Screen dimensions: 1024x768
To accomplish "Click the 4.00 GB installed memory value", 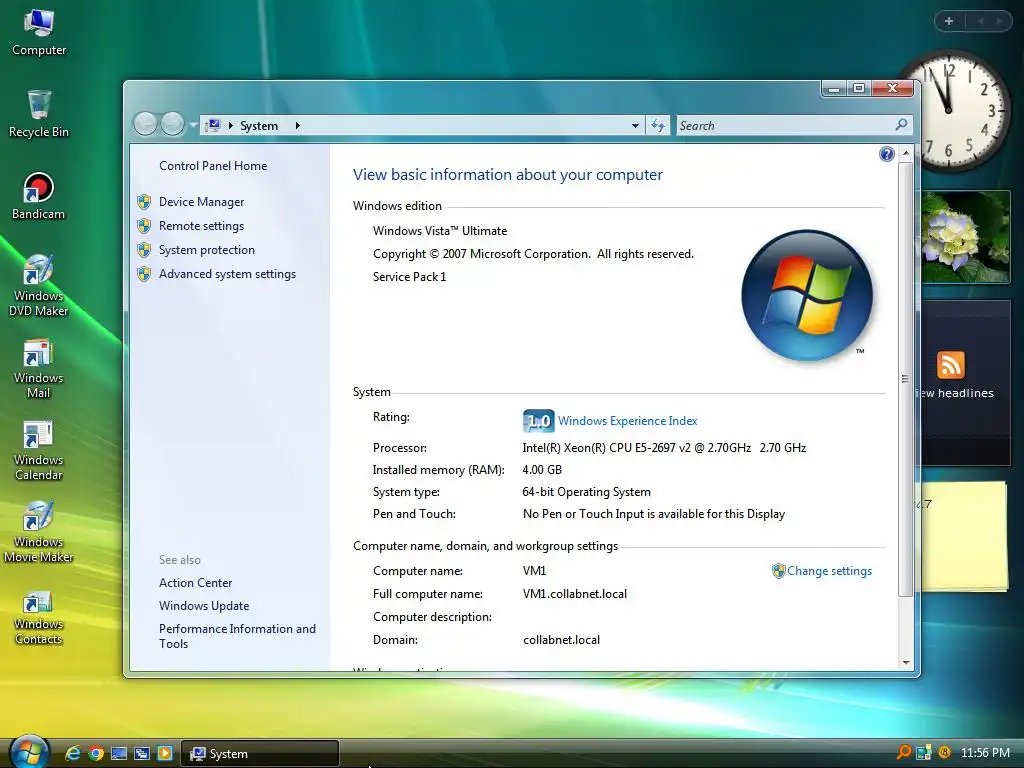I will click(x=542, y=470).
